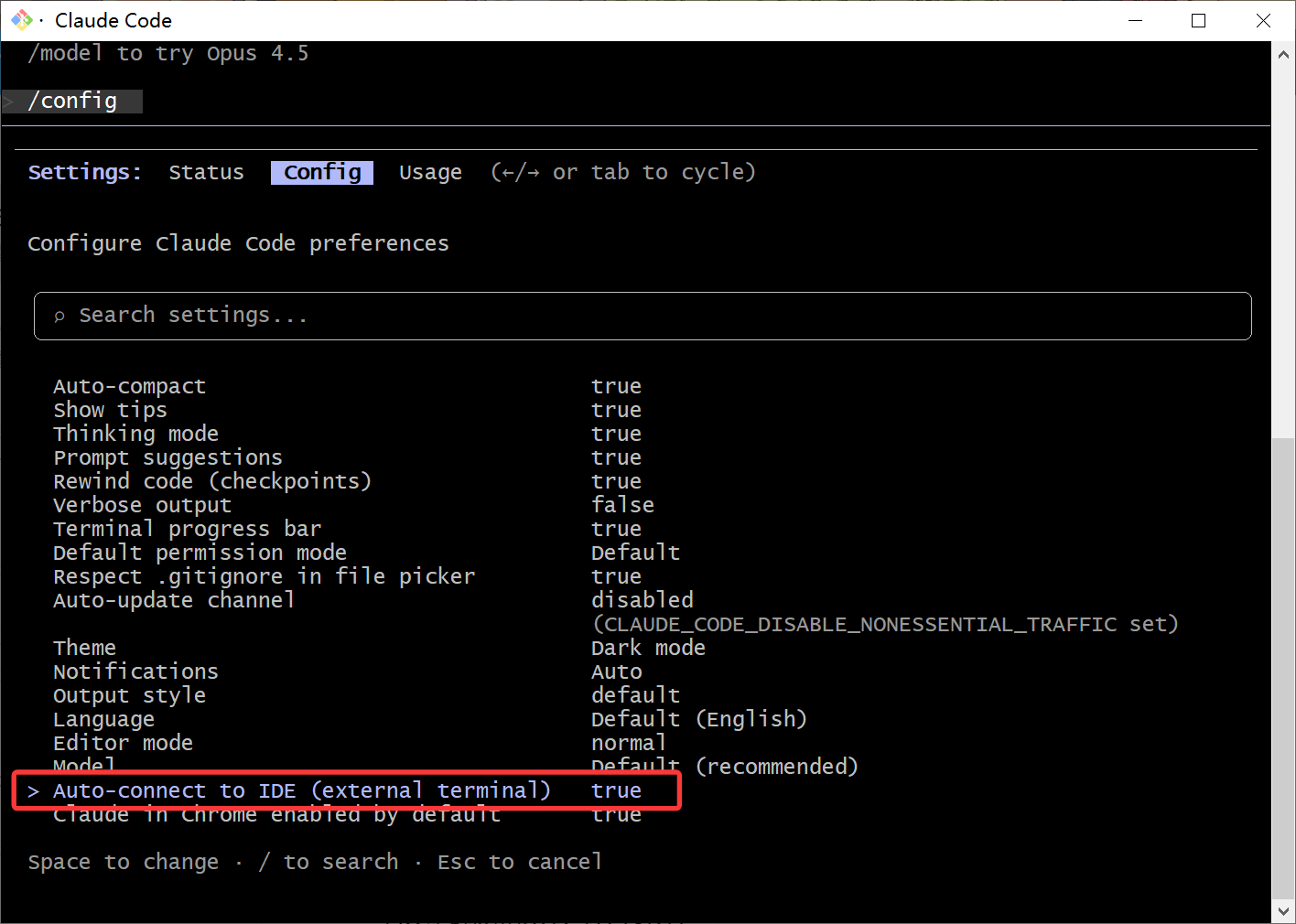Click the '/model to try Opus 4.5' hint
The width and height of the screenshot is (1296, 924).
(168, 53)
